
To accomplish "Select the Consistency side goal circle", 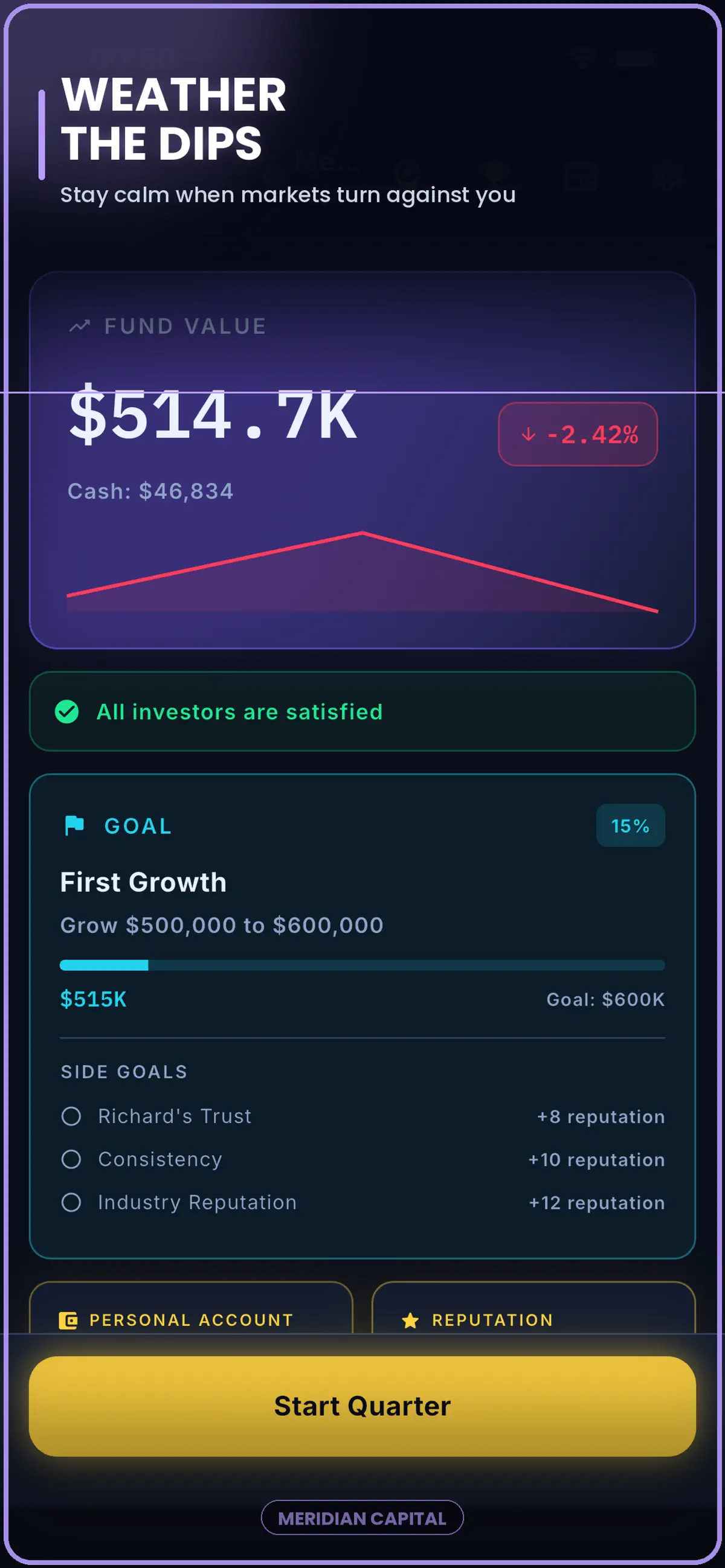I will (71, 1159).
